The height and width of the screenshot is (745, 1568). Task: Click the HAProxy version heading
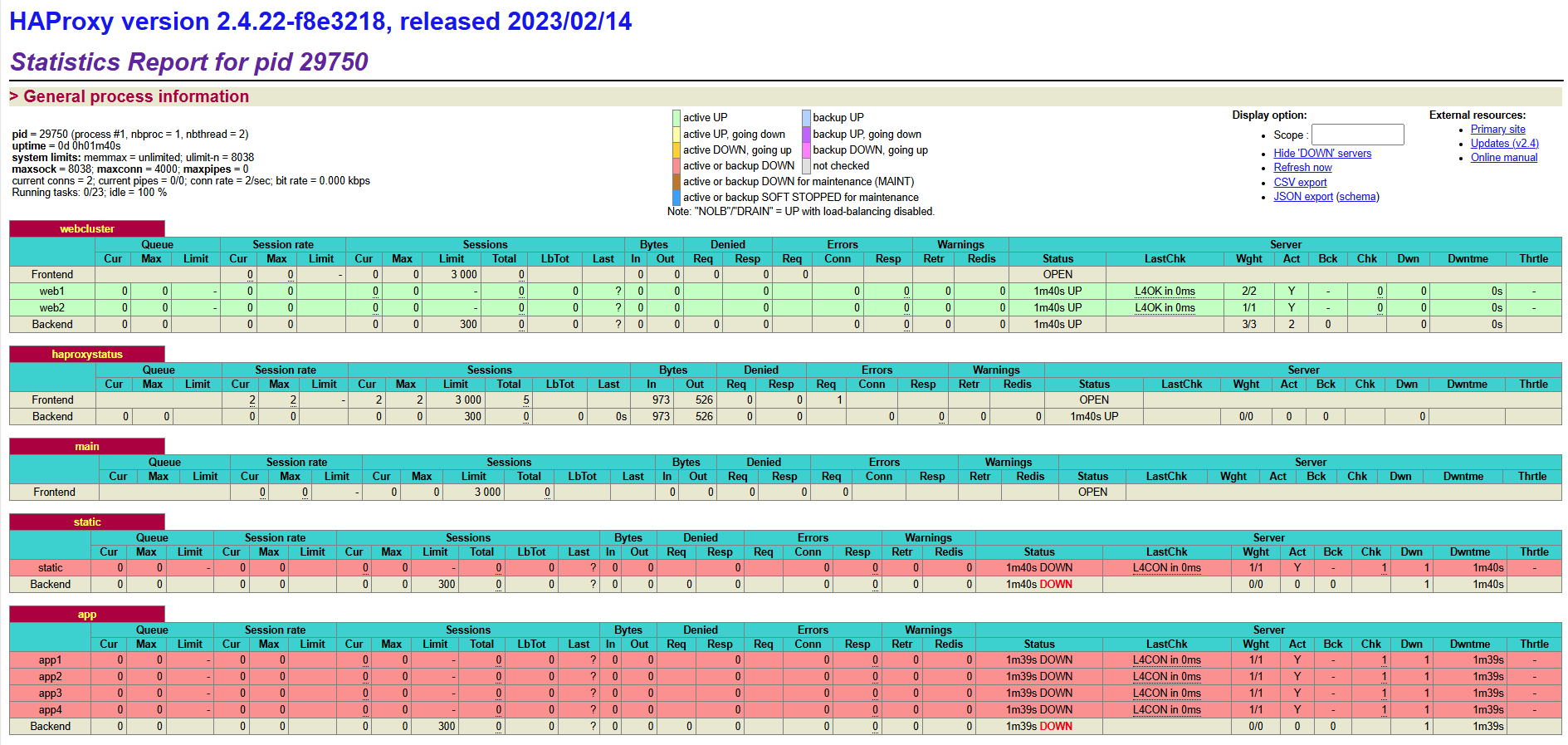click(320, 21)
